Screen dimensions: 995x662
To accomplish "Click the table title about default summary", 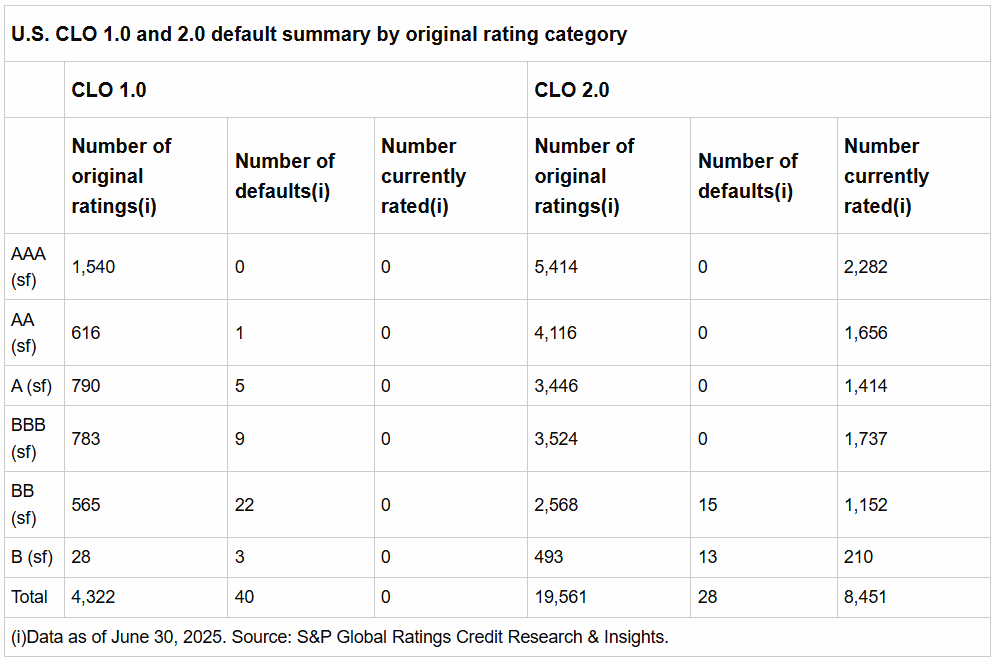I will click(x=319, y=34).
